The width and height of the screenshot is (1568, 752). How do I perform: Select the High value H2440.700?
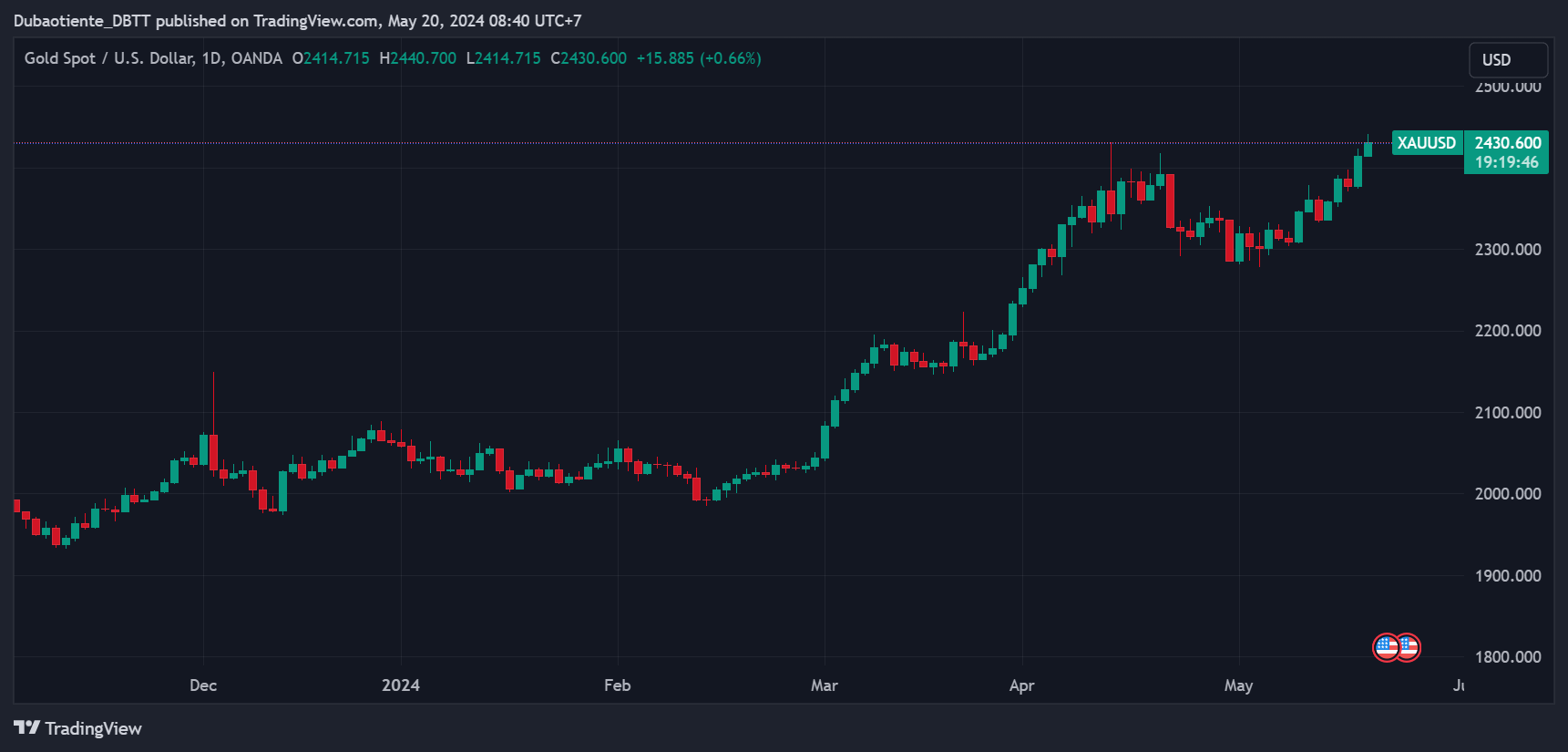click(x=417, y=58)
